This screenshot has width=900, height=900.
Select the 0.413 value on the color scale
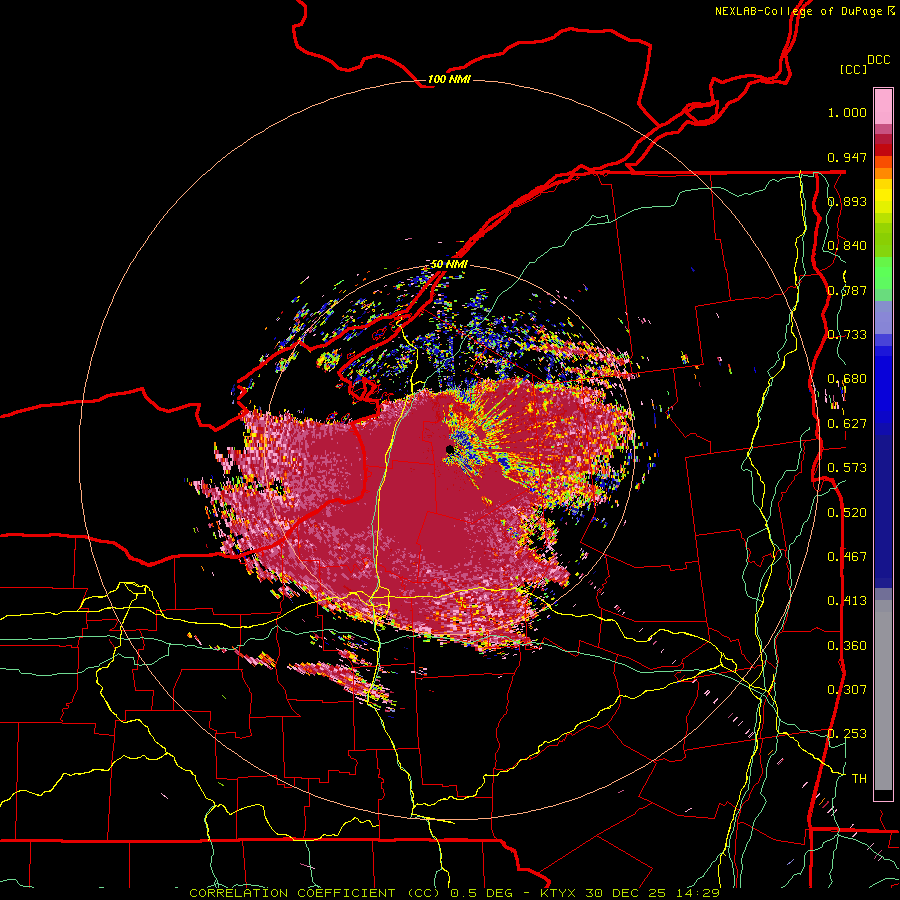point(847,601)
